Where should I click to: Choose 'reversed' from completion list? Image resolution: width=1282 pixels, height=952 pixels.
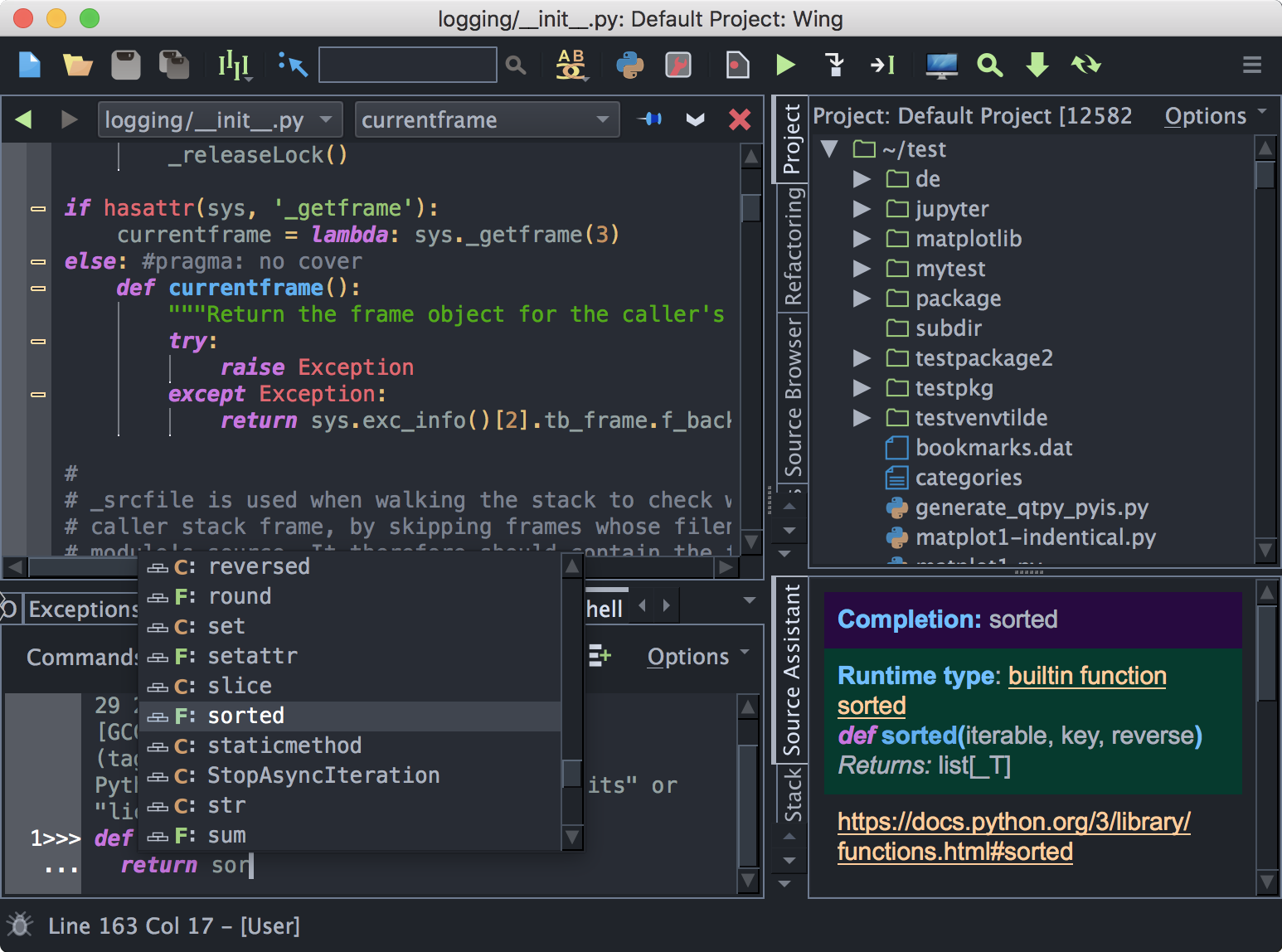[350, 566]
